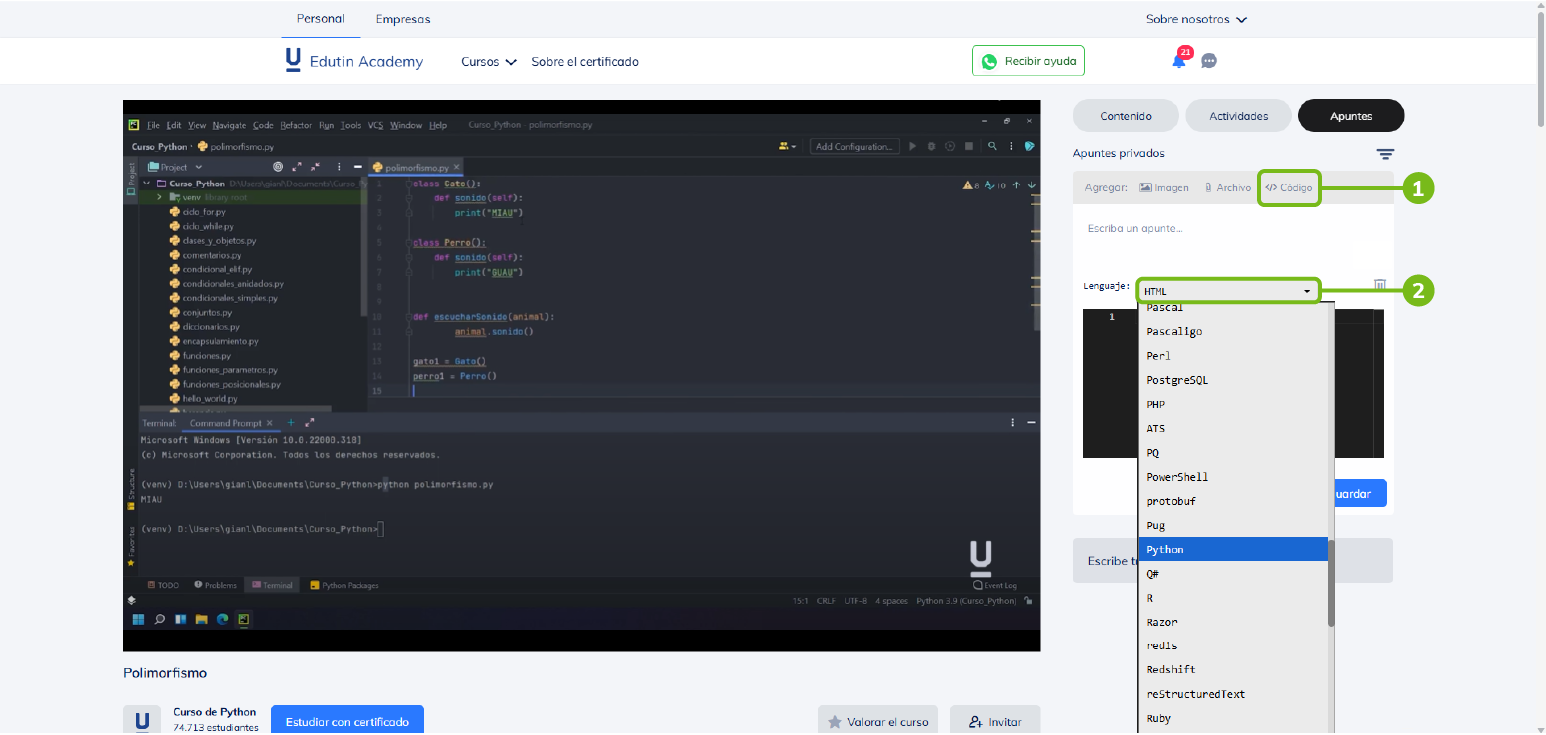The width and height of the screenshot is (1546, 735).
Task: Open the Sobre nosotros dropdown
Action: tap(1196, 19)
